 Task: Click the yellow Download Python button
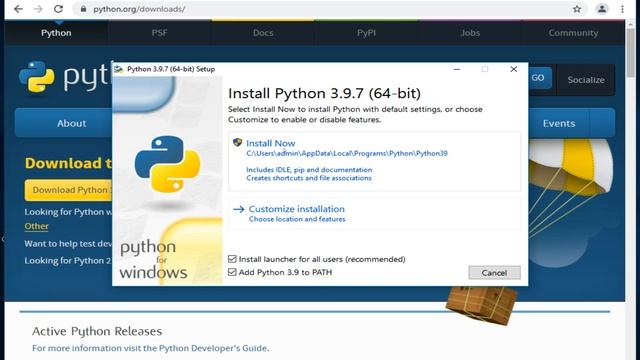click(69, 190)
